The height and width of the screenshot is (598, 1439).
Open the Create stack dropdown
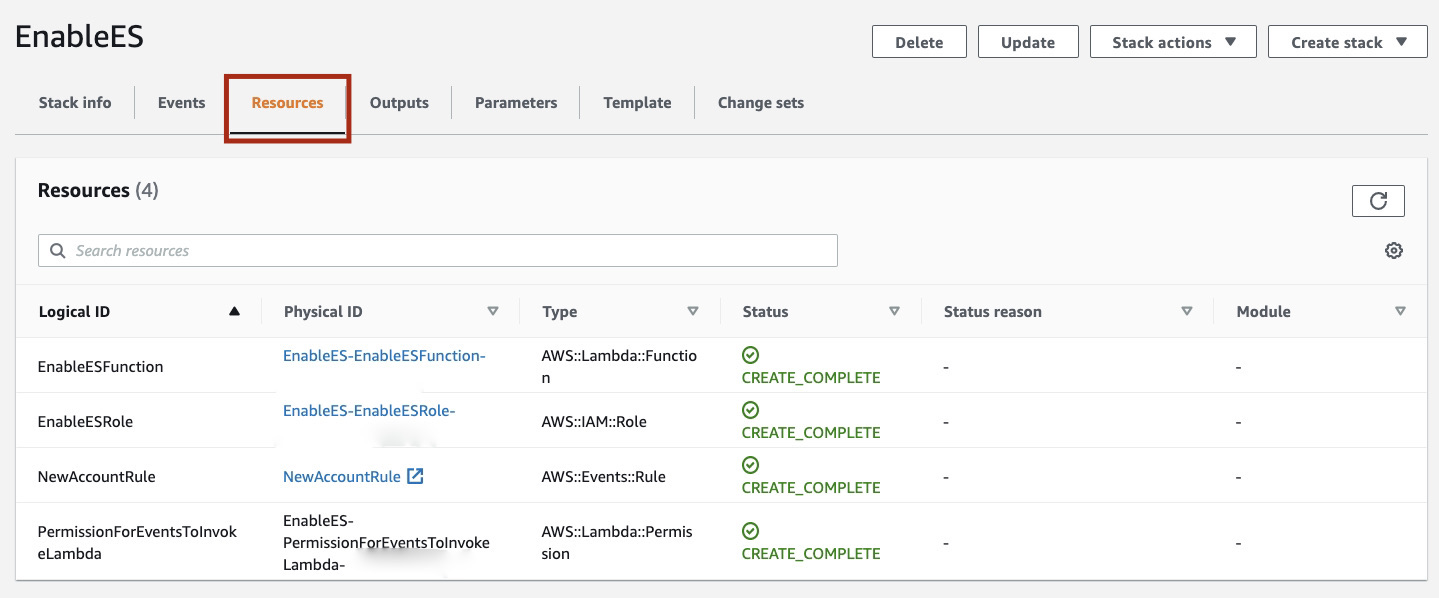click(1347, 42)
